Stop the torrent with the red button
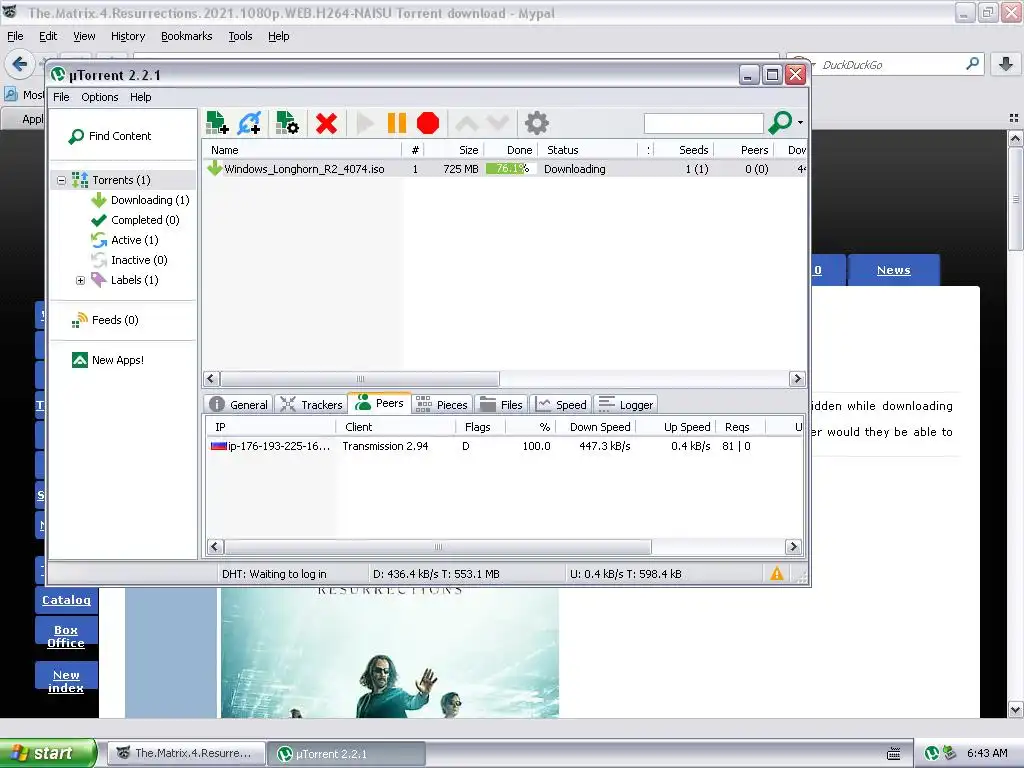 click(428, 123)
